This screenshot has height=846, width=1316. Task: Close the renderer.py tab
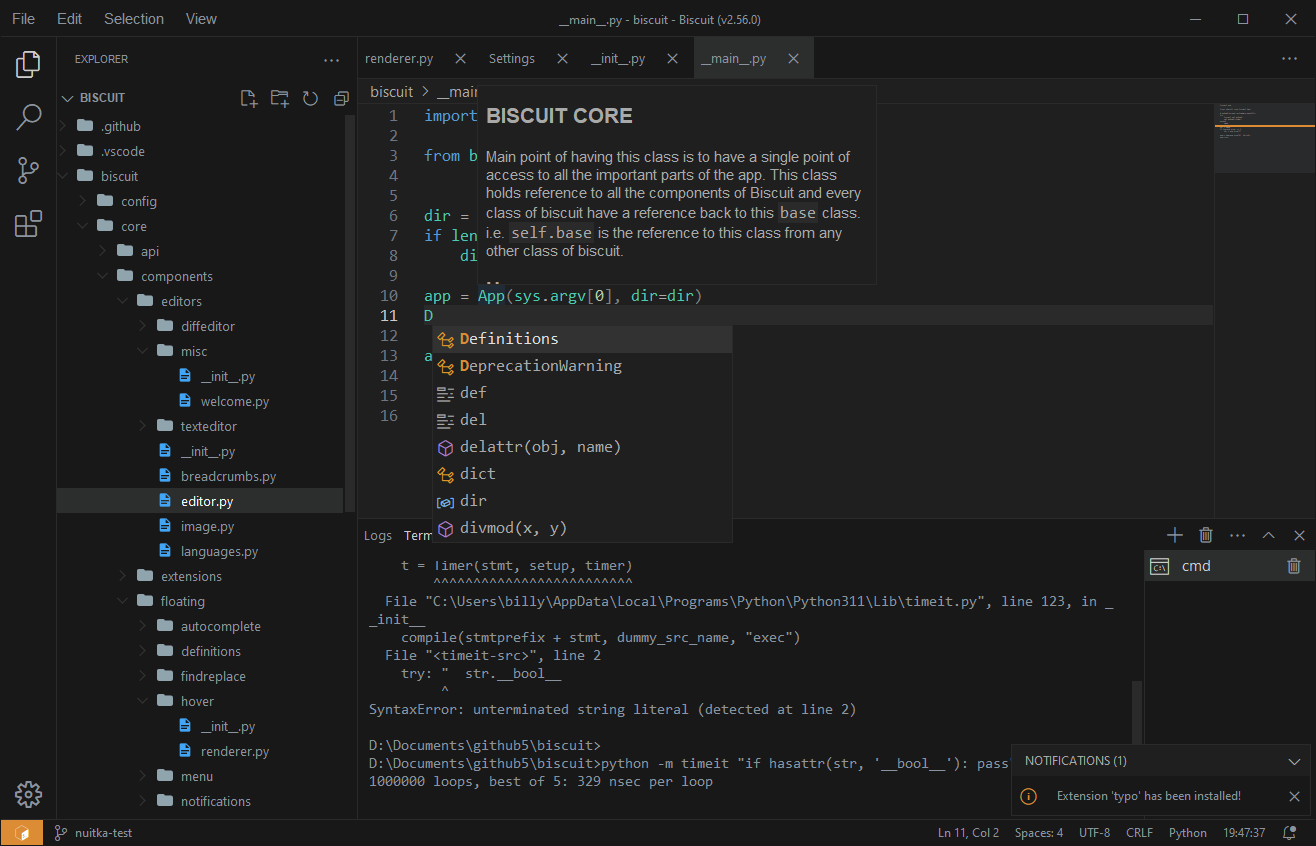[x=460, y=59]
